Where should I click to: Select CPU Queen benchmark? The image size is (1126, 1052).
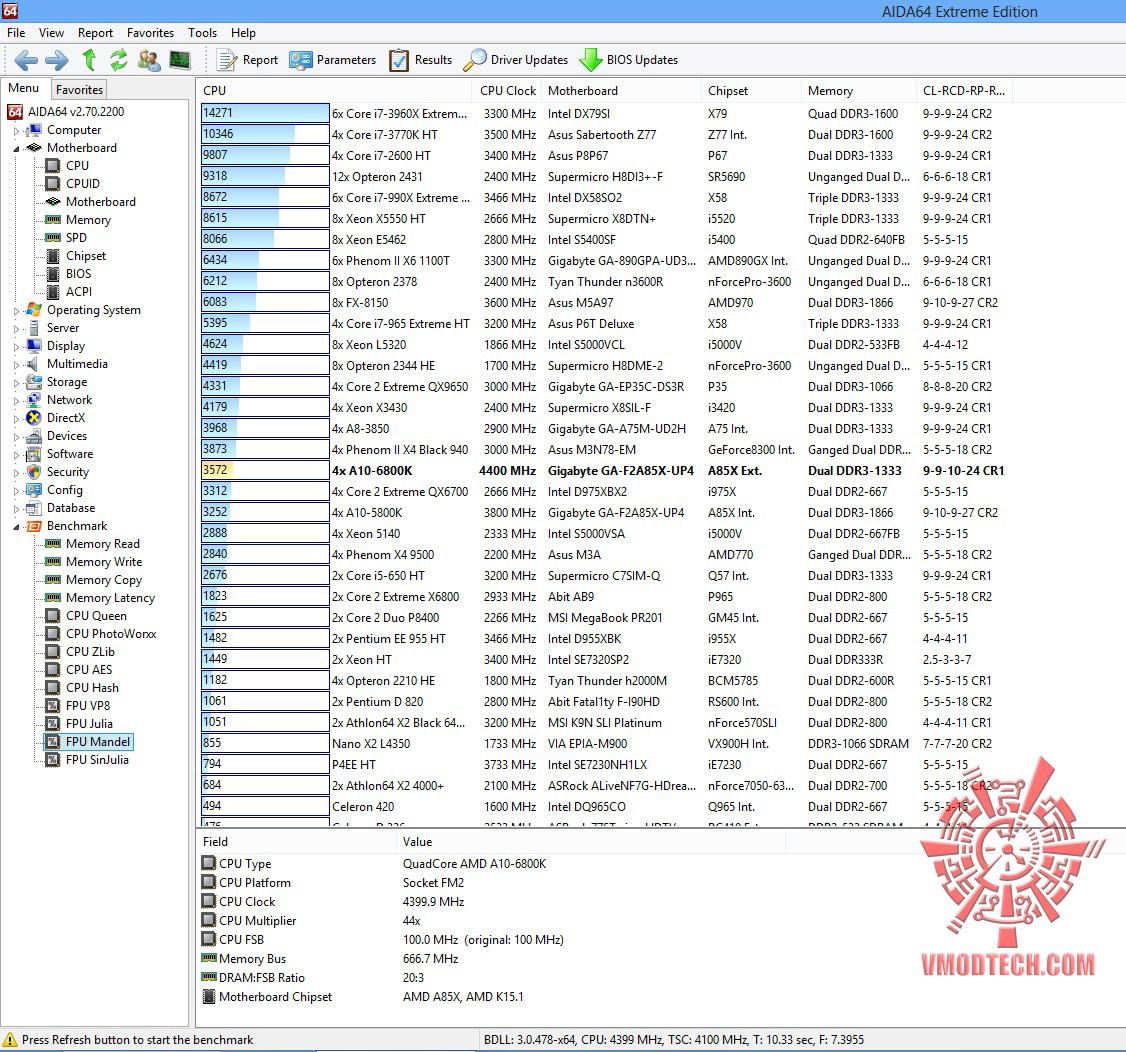96,615
